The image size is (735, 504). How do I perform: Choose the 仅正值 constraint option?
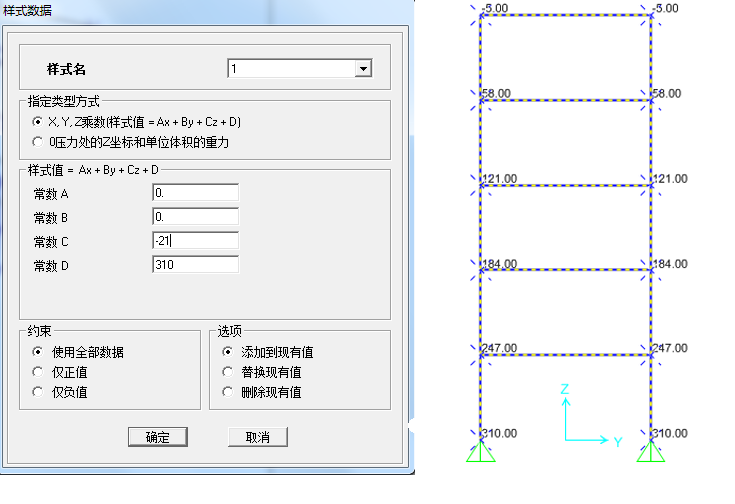pos(38,372)
